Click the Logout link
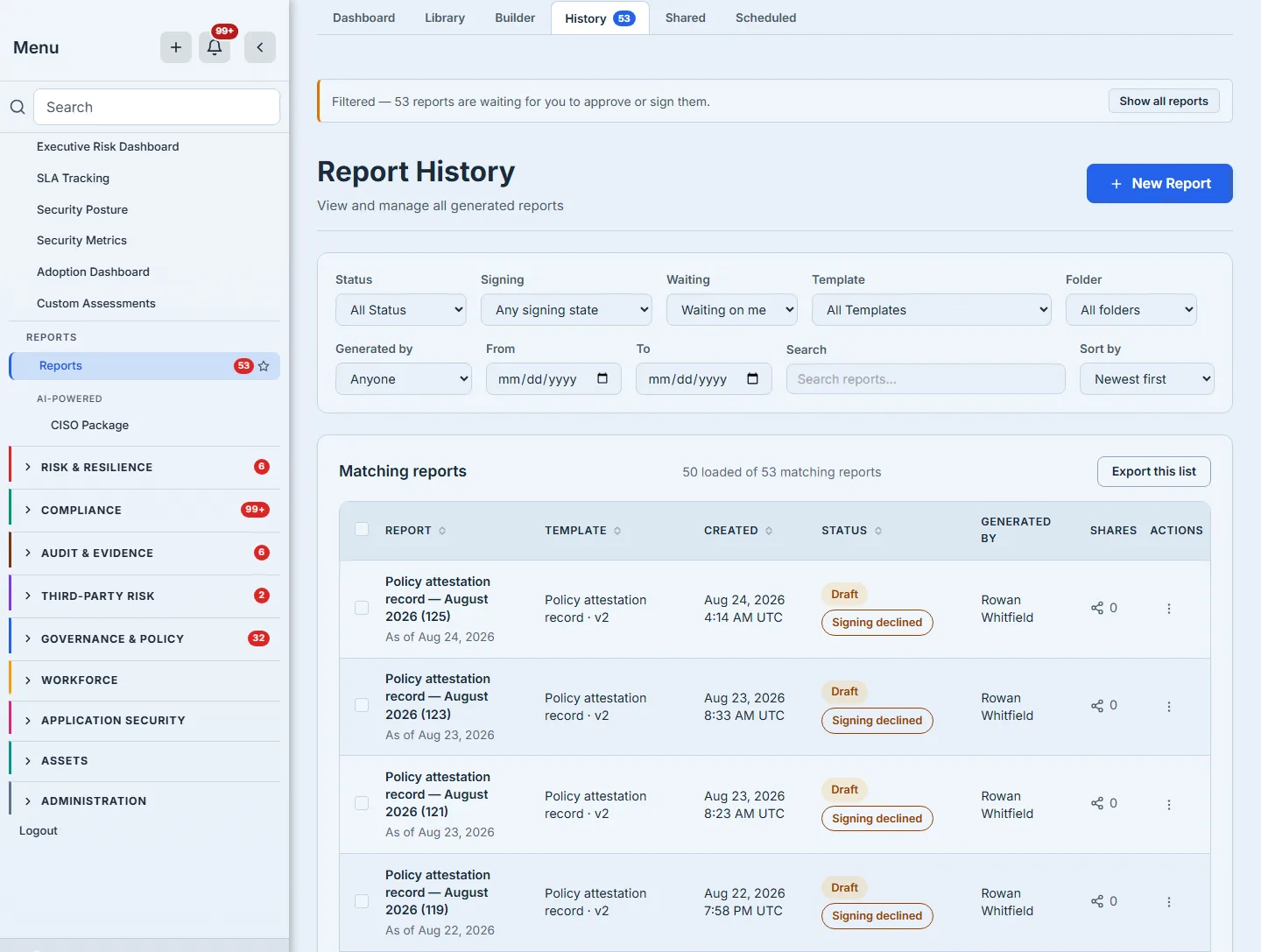This screenshot has height=952, width=1261. 39,831
